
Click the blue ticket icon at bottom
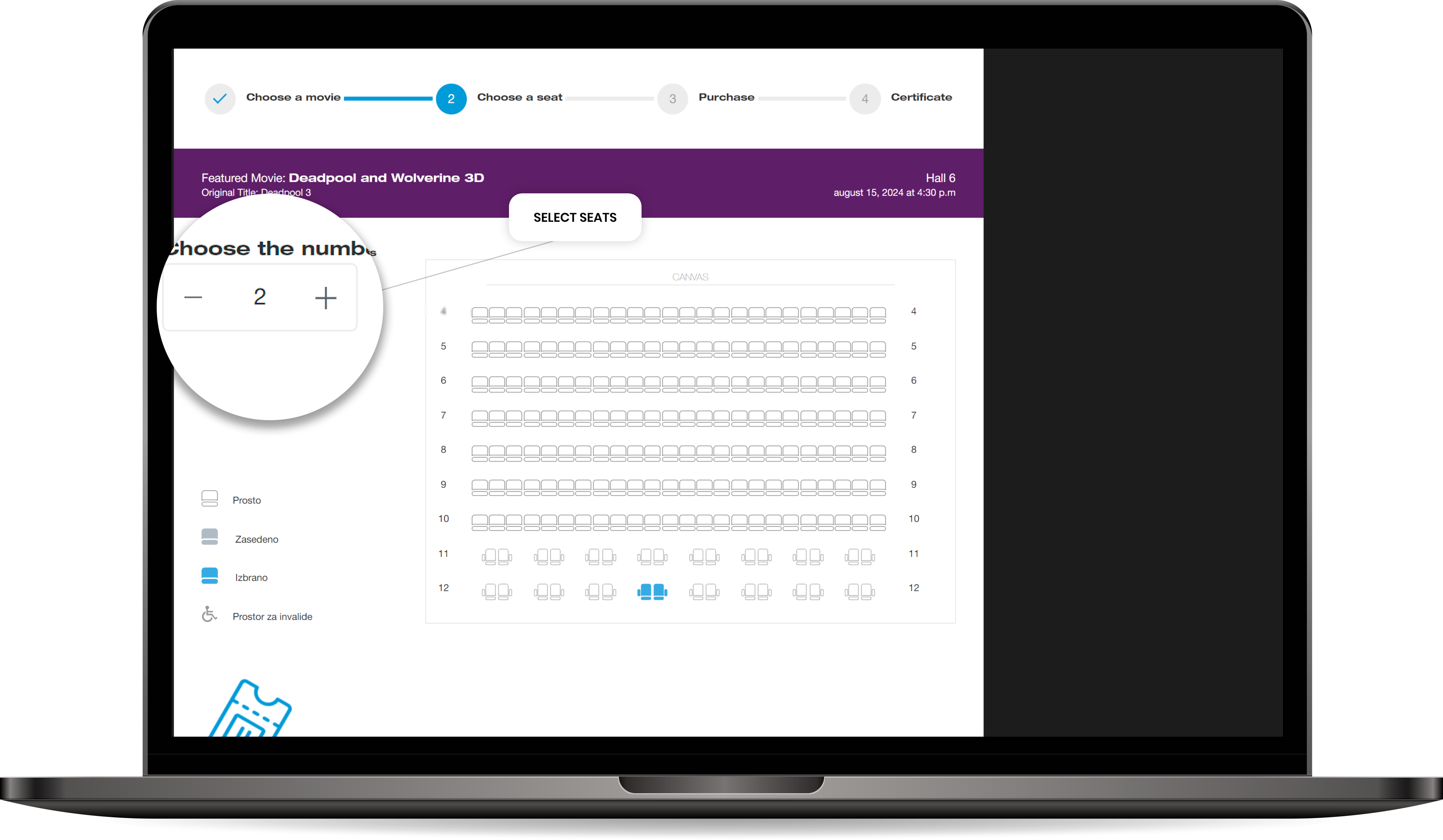coord(250,710)
